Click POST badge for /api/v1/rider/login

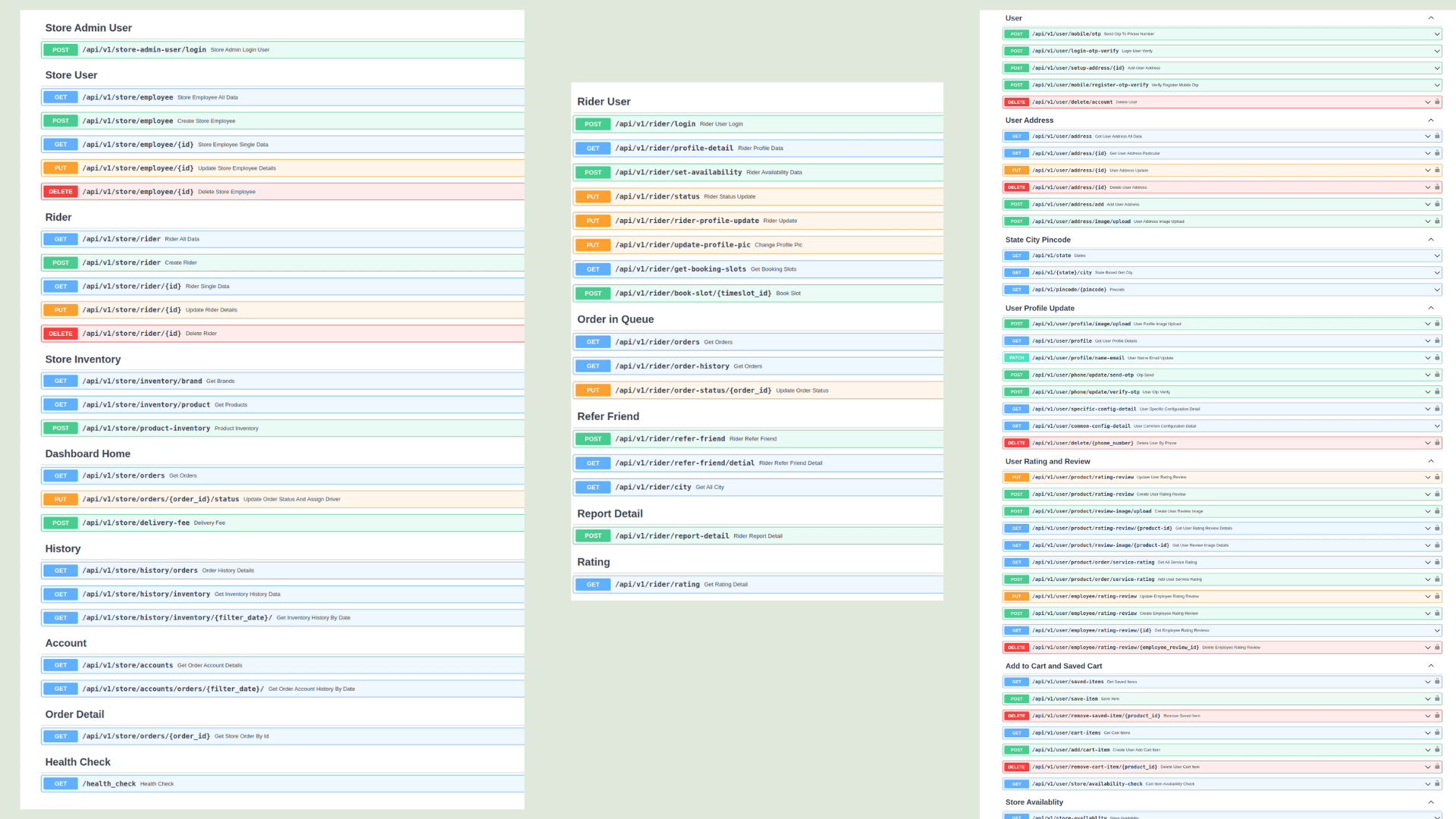[593, 124]
